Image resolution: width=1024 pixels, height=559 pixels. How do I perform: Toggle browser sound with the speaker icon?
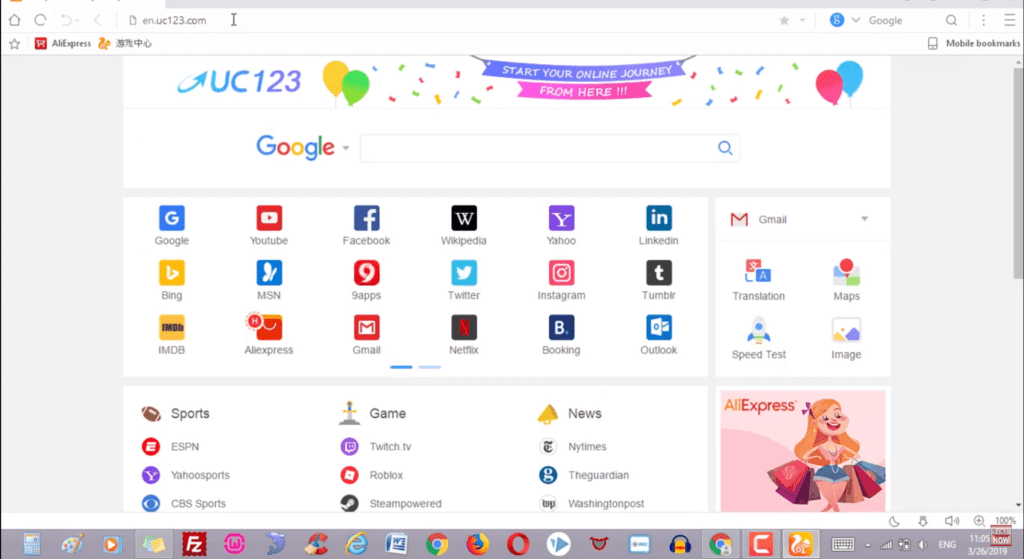coord(952,521)
